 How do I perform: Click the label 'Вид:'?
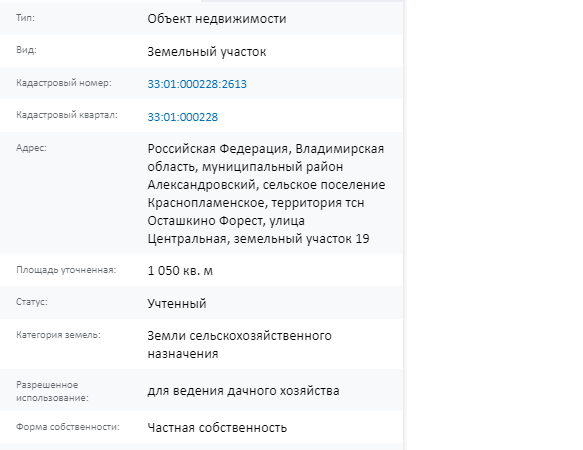tap(26, 50)
